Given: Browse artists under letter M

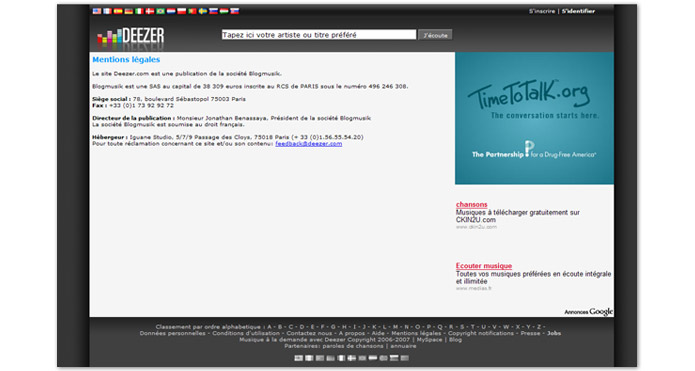Looking at the screenshot, I should (x=395, y=327).
